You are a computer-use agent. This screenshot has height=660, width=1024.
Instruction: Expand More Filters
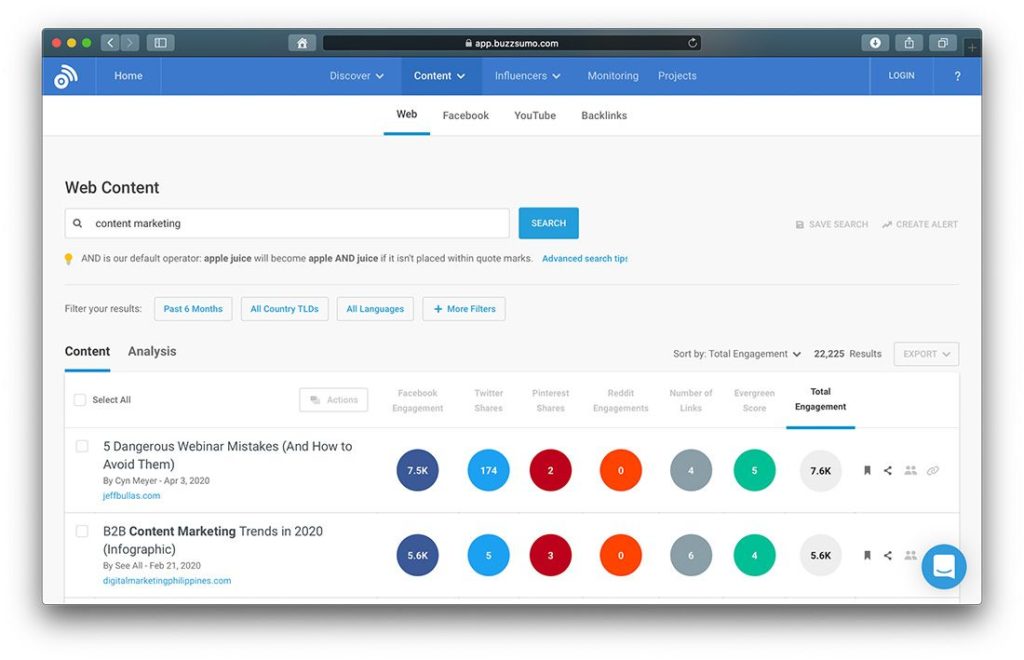tap(464, 309)
